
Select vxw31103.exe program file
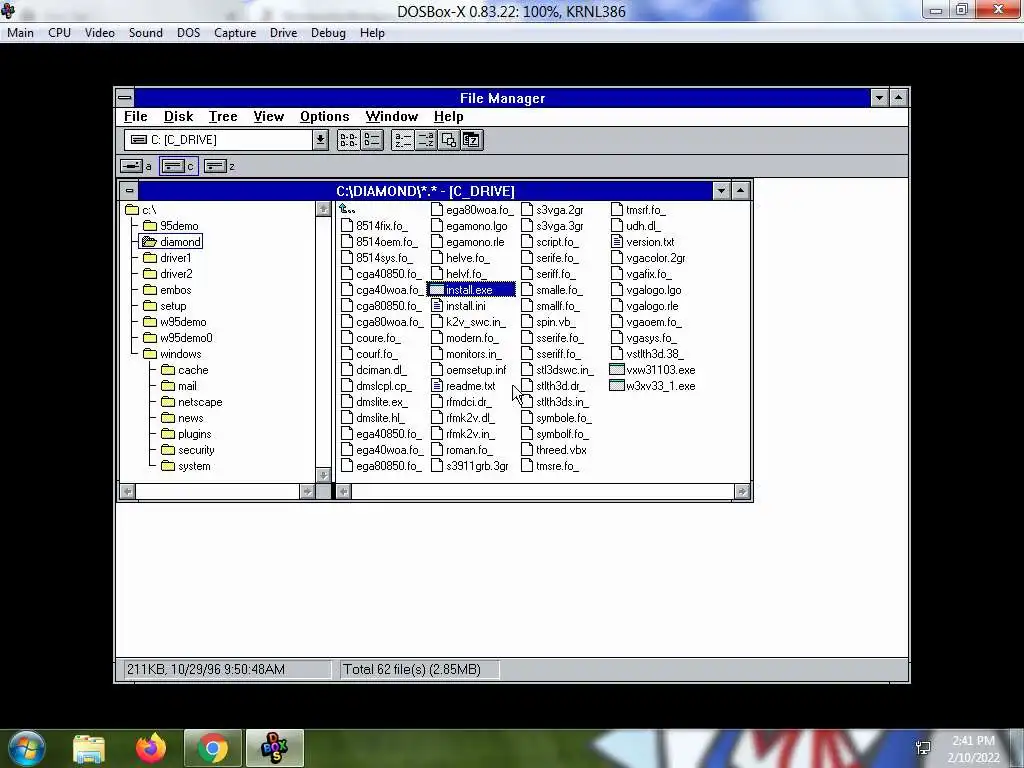coord(652,370)
